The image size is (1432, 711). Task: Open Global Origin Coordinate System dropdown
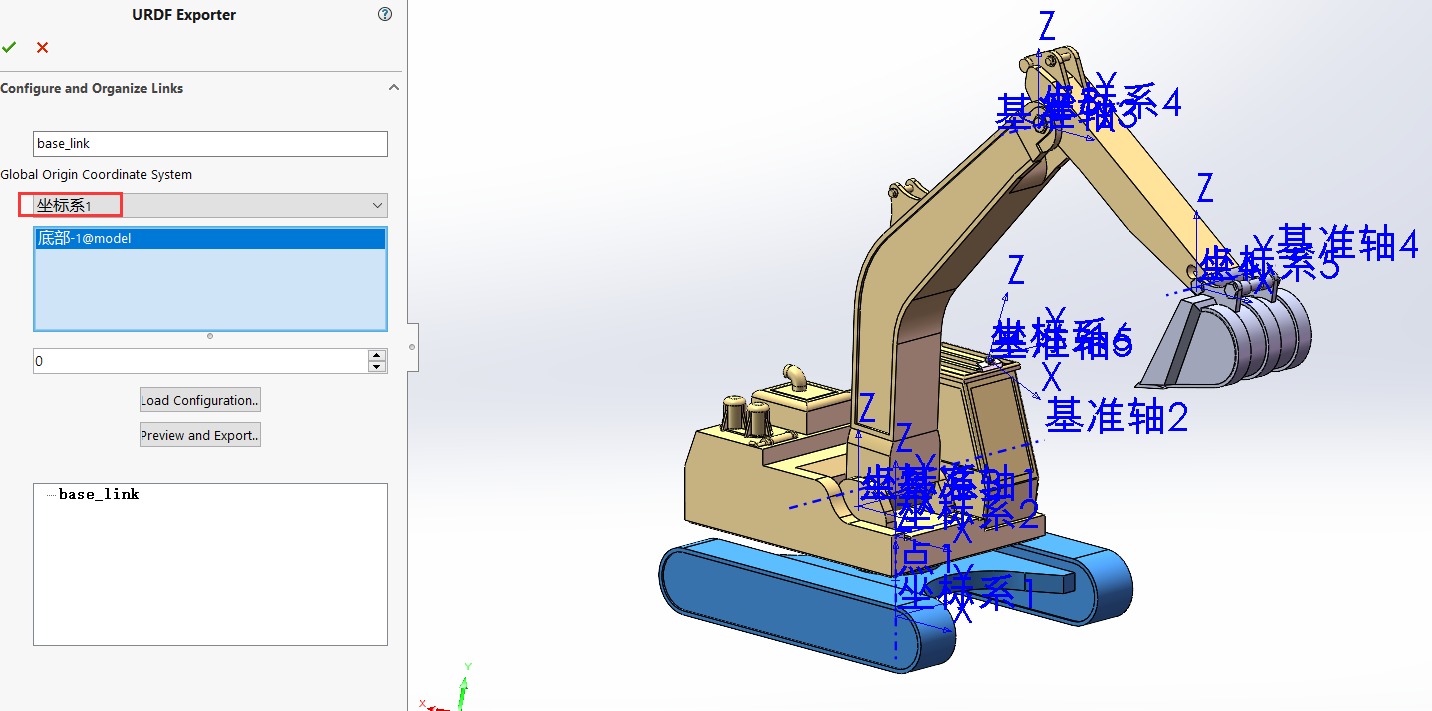210,205
